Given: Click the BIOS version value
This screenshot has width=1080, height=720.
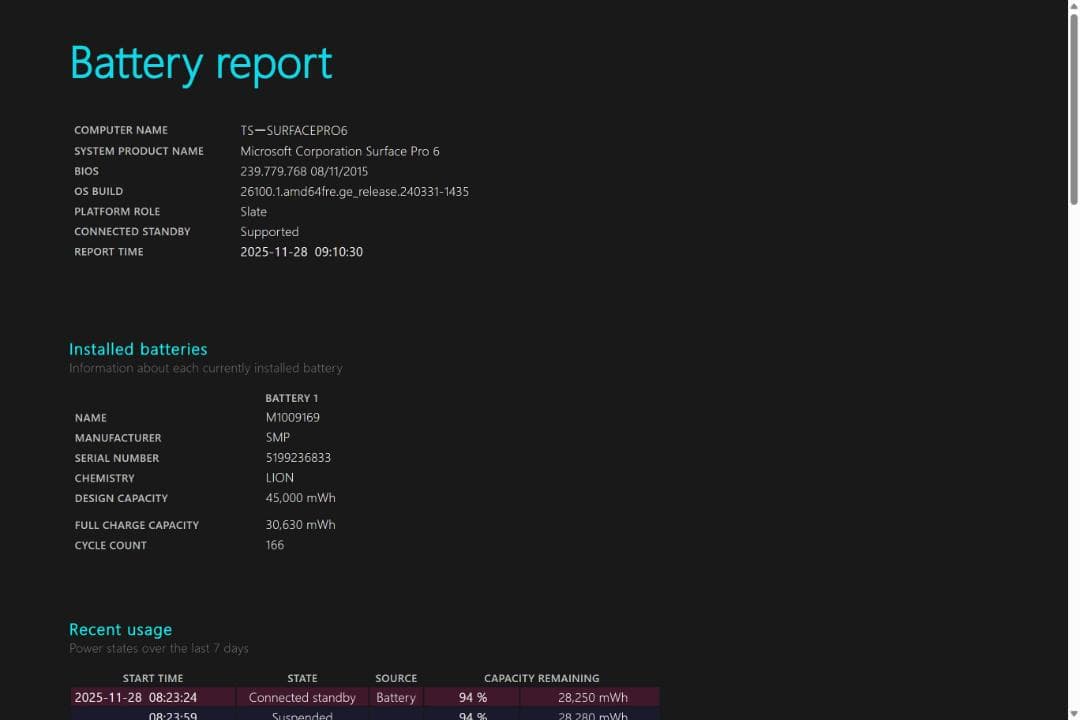Looking at the screenshot, I should coord(303,171).
